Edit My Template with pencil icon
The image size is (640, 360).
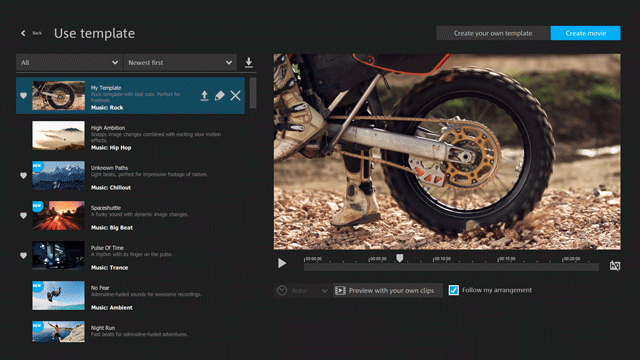click(x=220, y=96)
